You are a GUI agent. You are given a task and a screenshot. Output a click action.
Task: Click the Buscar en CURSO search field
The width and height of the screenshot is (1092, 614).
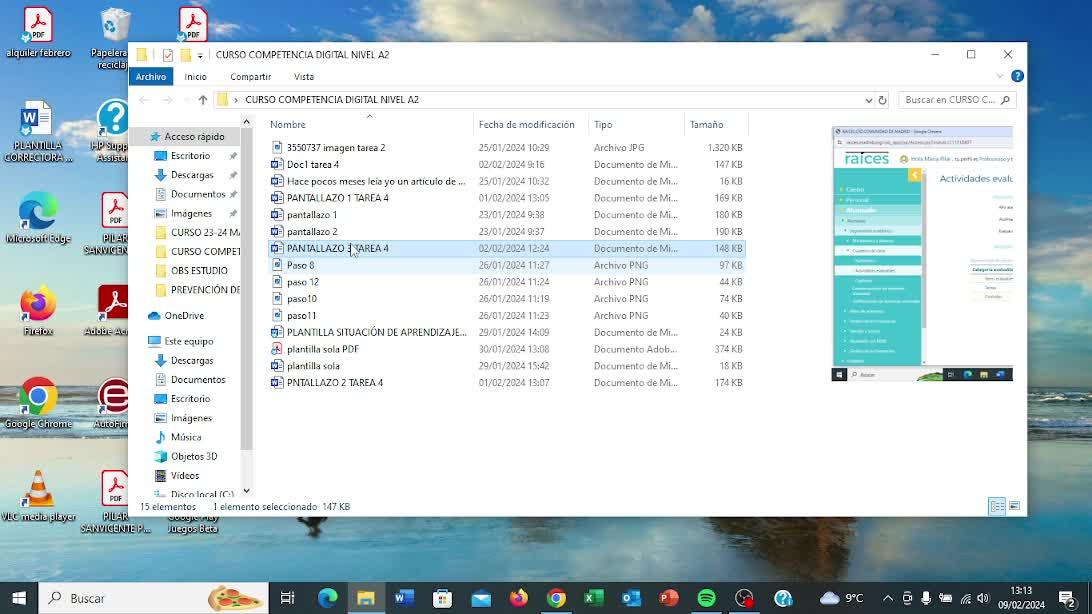point(950,100)
